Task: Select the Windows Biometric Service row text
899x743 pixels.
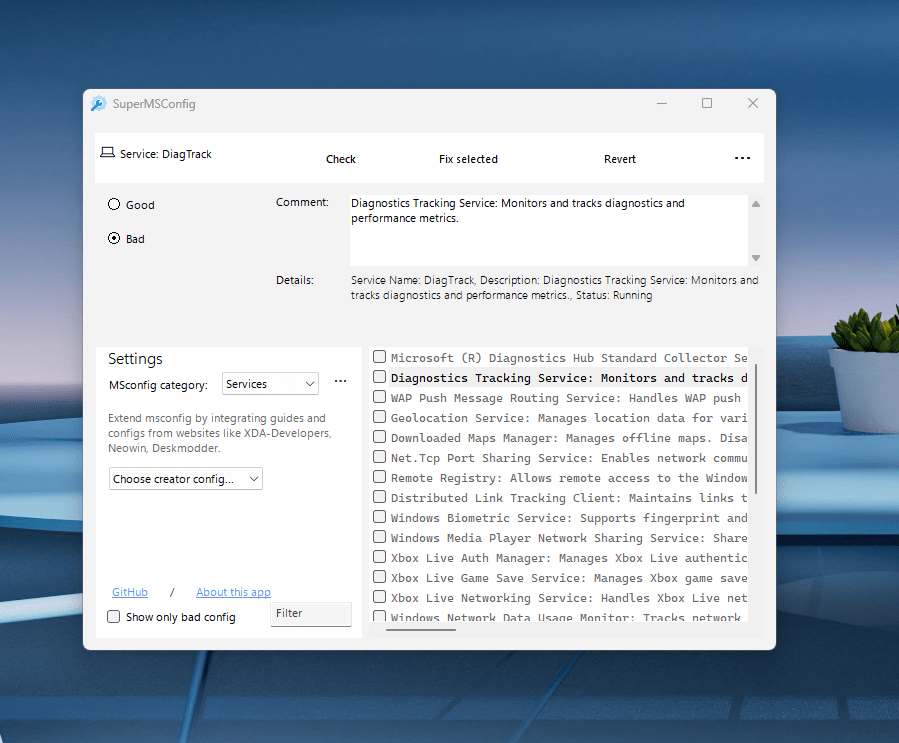Action: click(569, 518)
